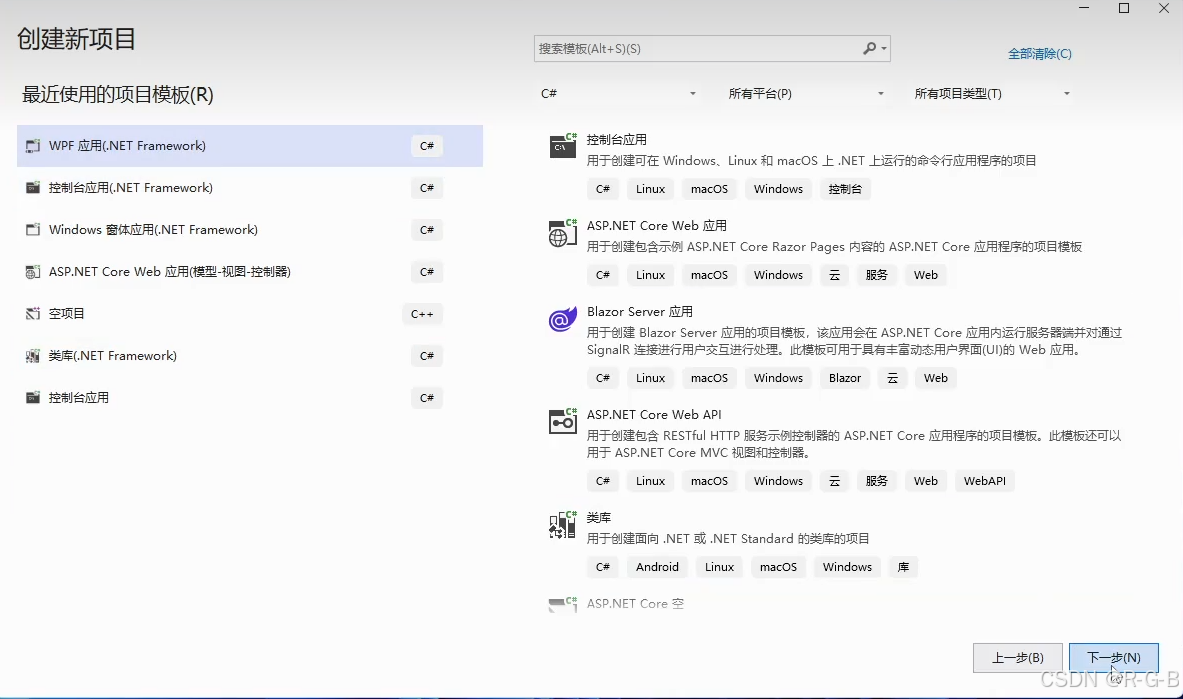The height and width of the screenshot is (699, 1183).
Task: Click the Android tag under 类库
Action: [657, 567]
